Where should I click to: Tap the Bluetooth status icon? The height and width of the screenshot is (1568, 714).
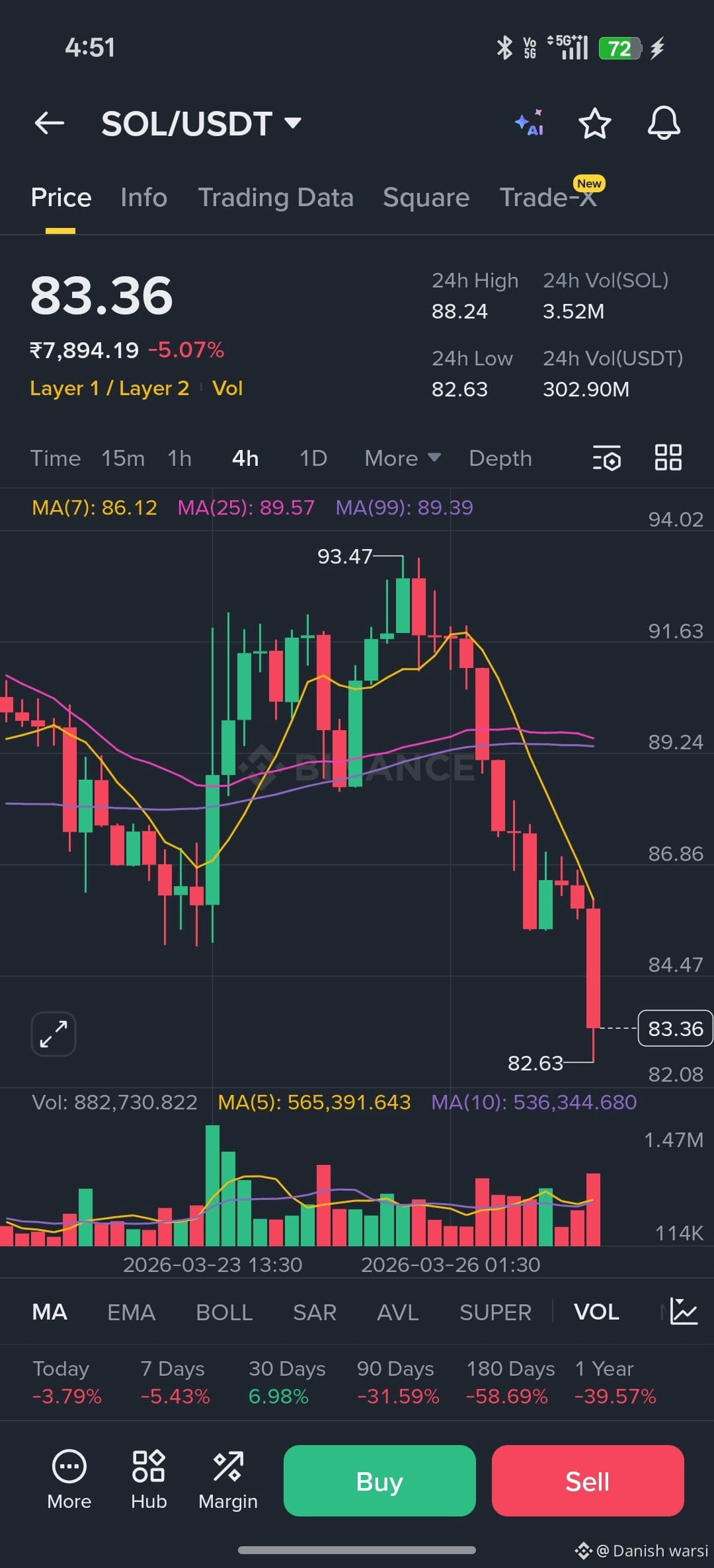coord(504,48)
